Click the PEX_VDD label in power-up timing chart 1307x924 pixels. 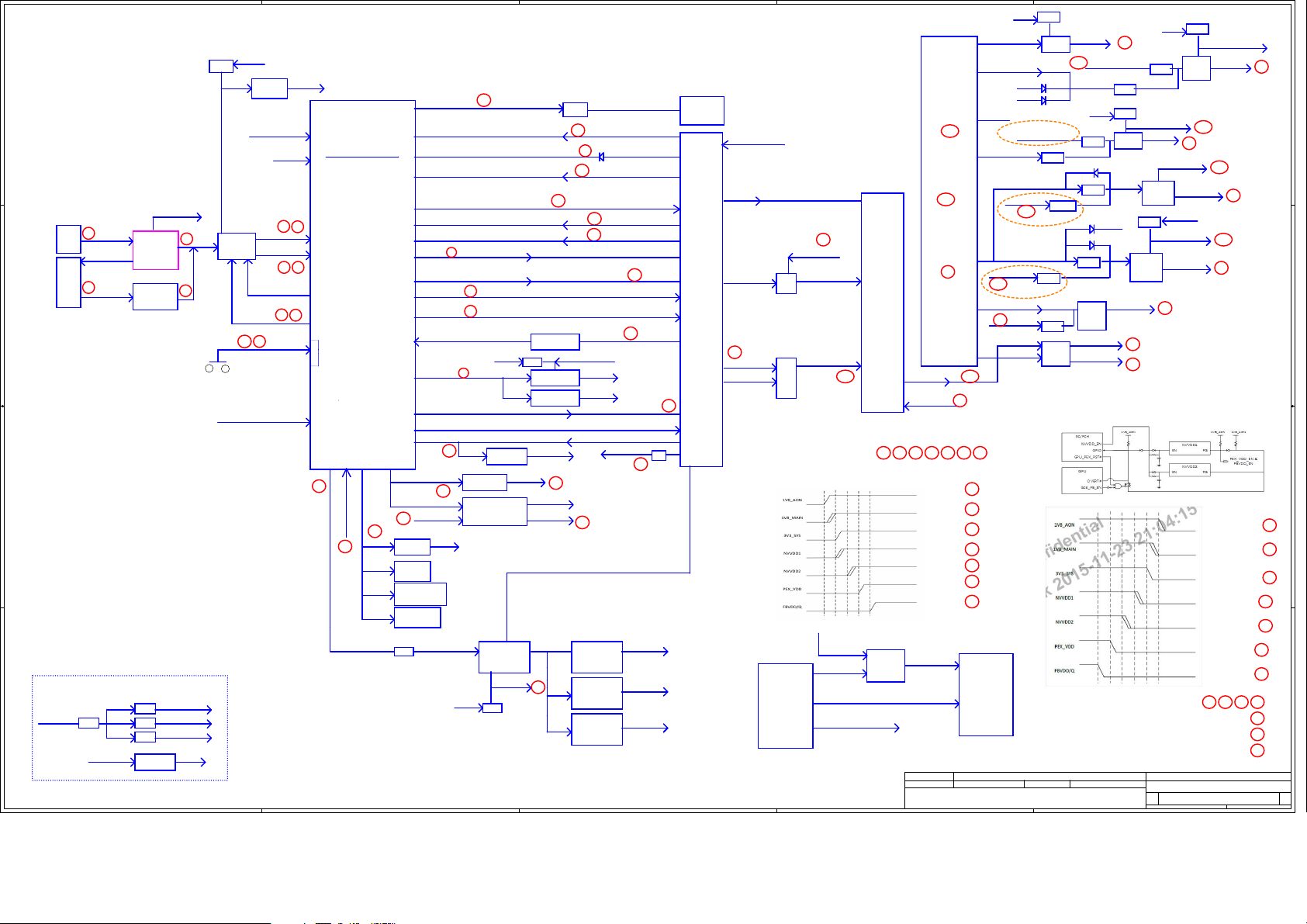pyautogui.click(x=792, y=590)
